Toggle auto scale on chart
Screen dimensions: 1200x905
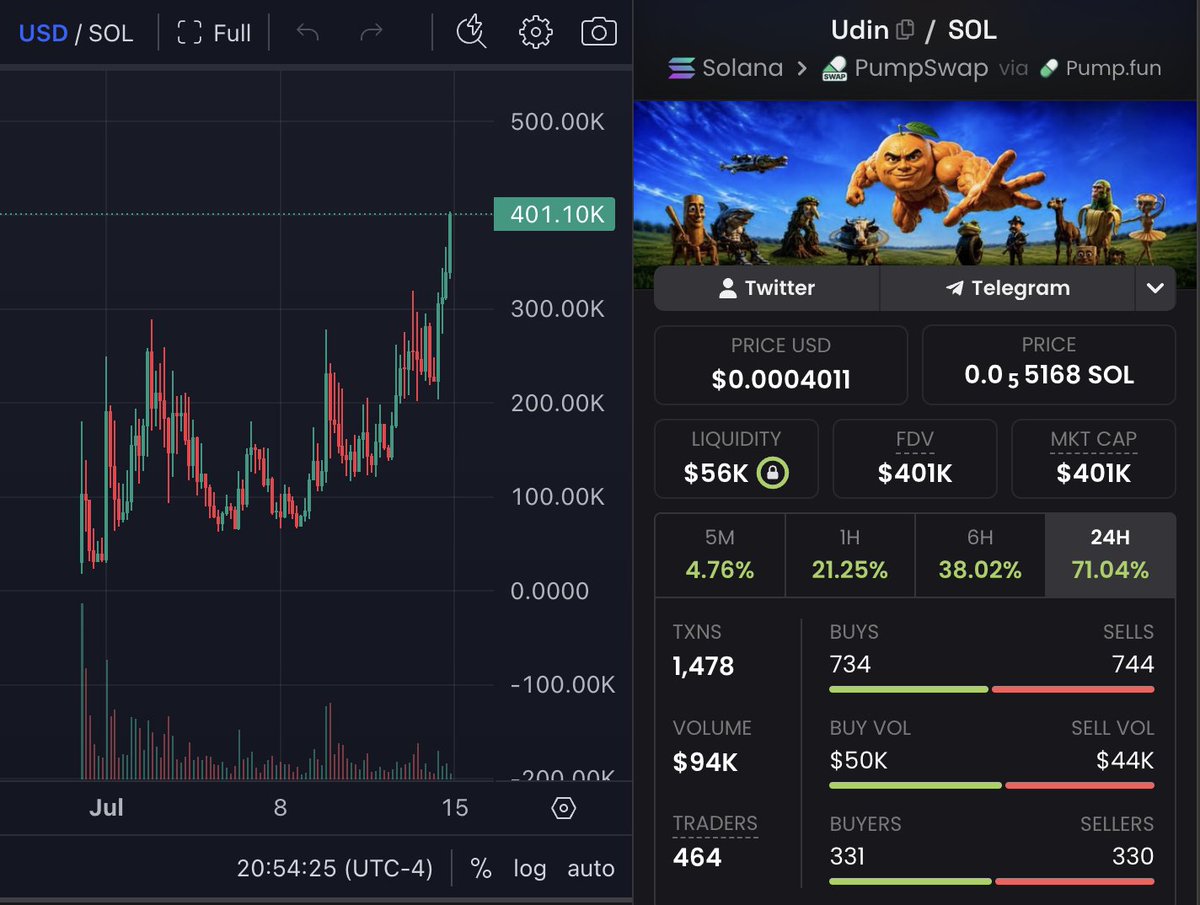point(591,868)
